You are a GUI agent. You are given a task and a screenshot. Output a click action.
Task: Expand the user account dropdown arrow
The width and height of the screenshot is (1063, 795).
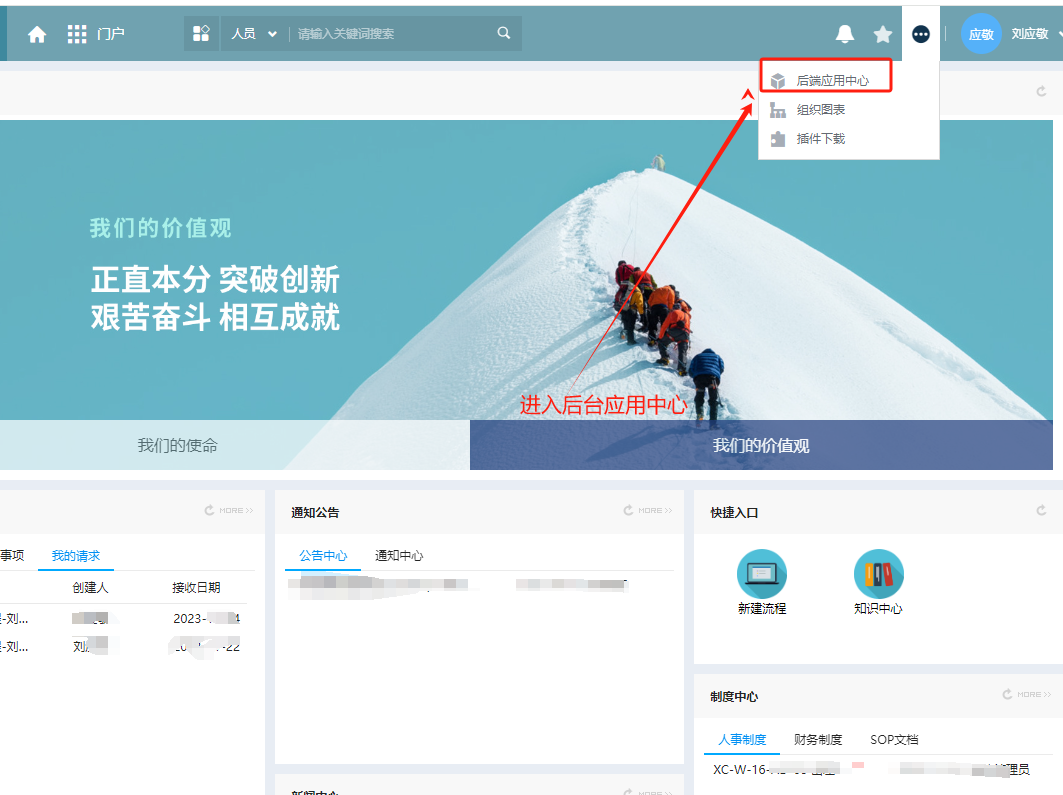[x=1058, y=34]
